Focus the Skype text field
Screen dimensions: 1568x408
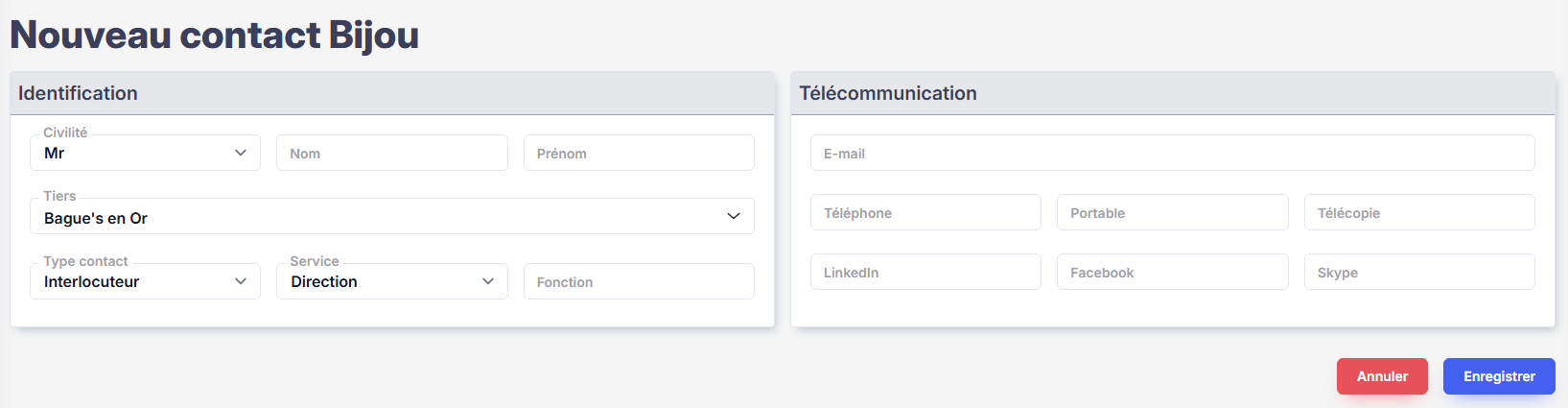pyautogui.click(x=1419, y=273)
